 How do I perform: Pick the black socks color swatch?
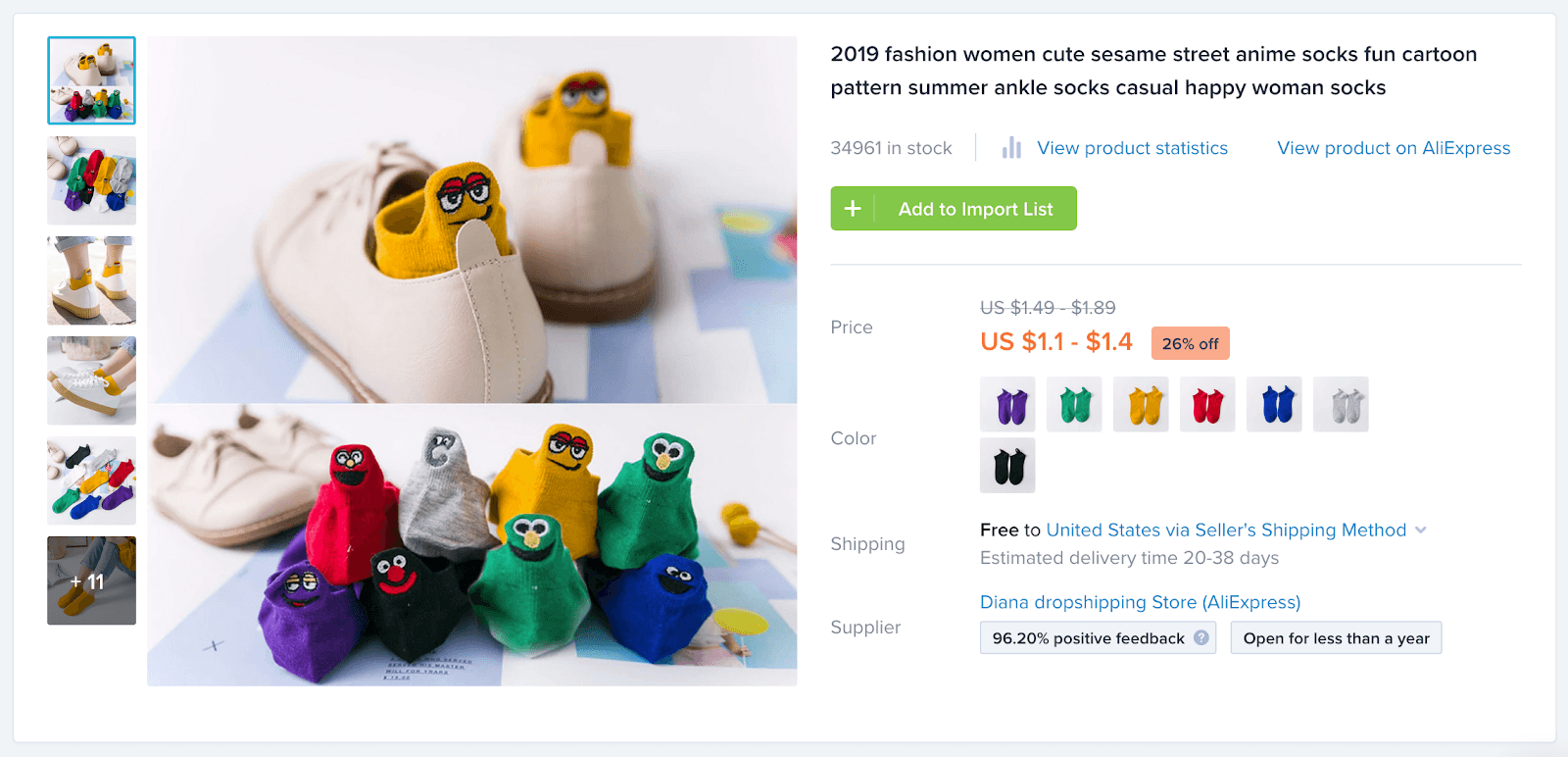[x=1007, y=466]
